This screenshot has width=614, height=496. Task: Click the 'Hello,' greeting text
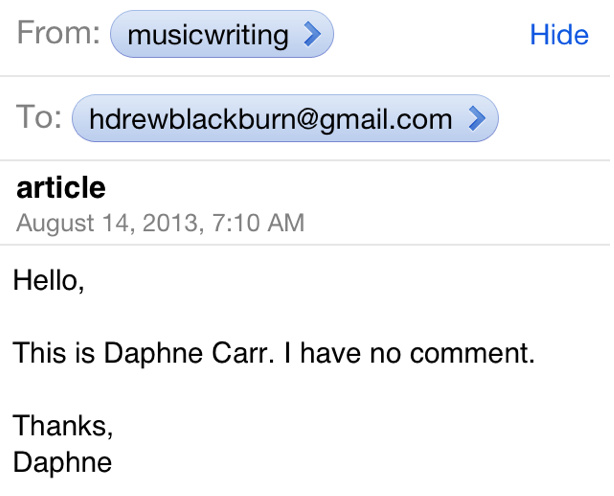49,281
